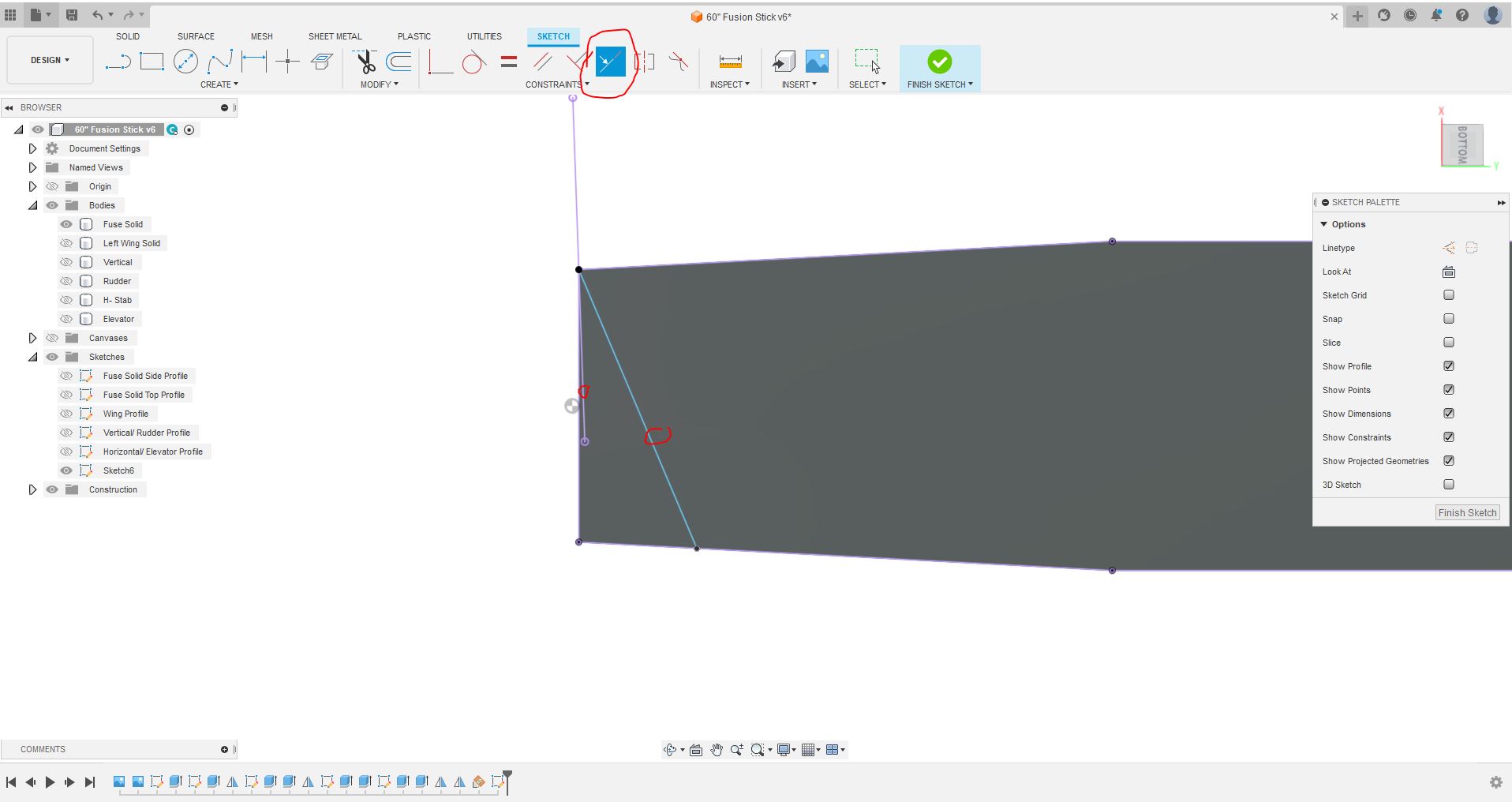Click Finish Sketch in Sketch Palette
1512x802 pixels.
click(x=1467, y=512)
